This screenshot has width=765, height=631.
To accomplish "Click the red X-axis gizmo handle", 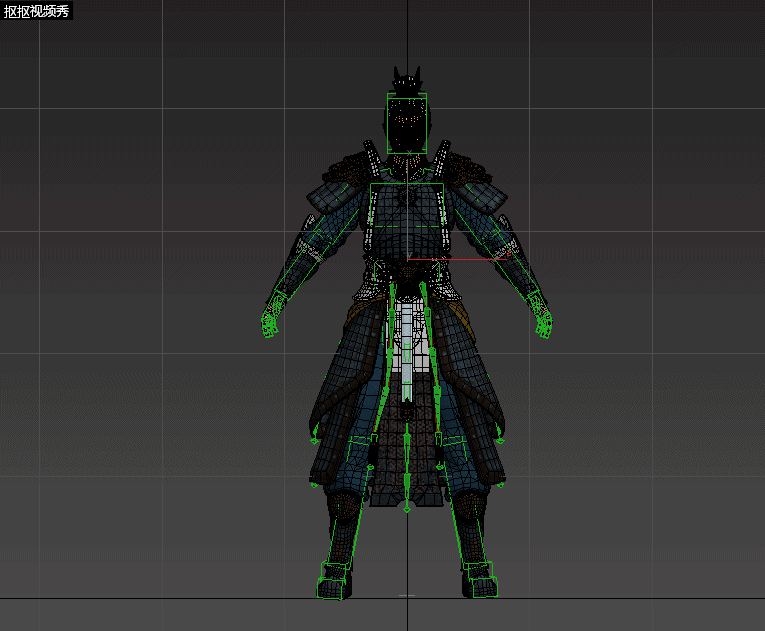I will pos(458,259).
